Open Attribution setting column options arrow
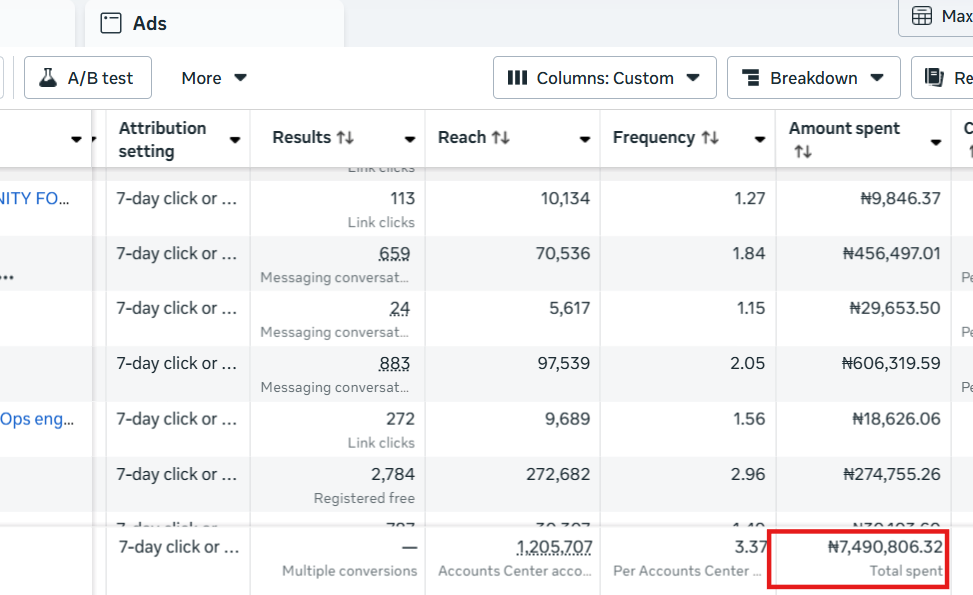973x595 pixels. (x=235, y=140)
